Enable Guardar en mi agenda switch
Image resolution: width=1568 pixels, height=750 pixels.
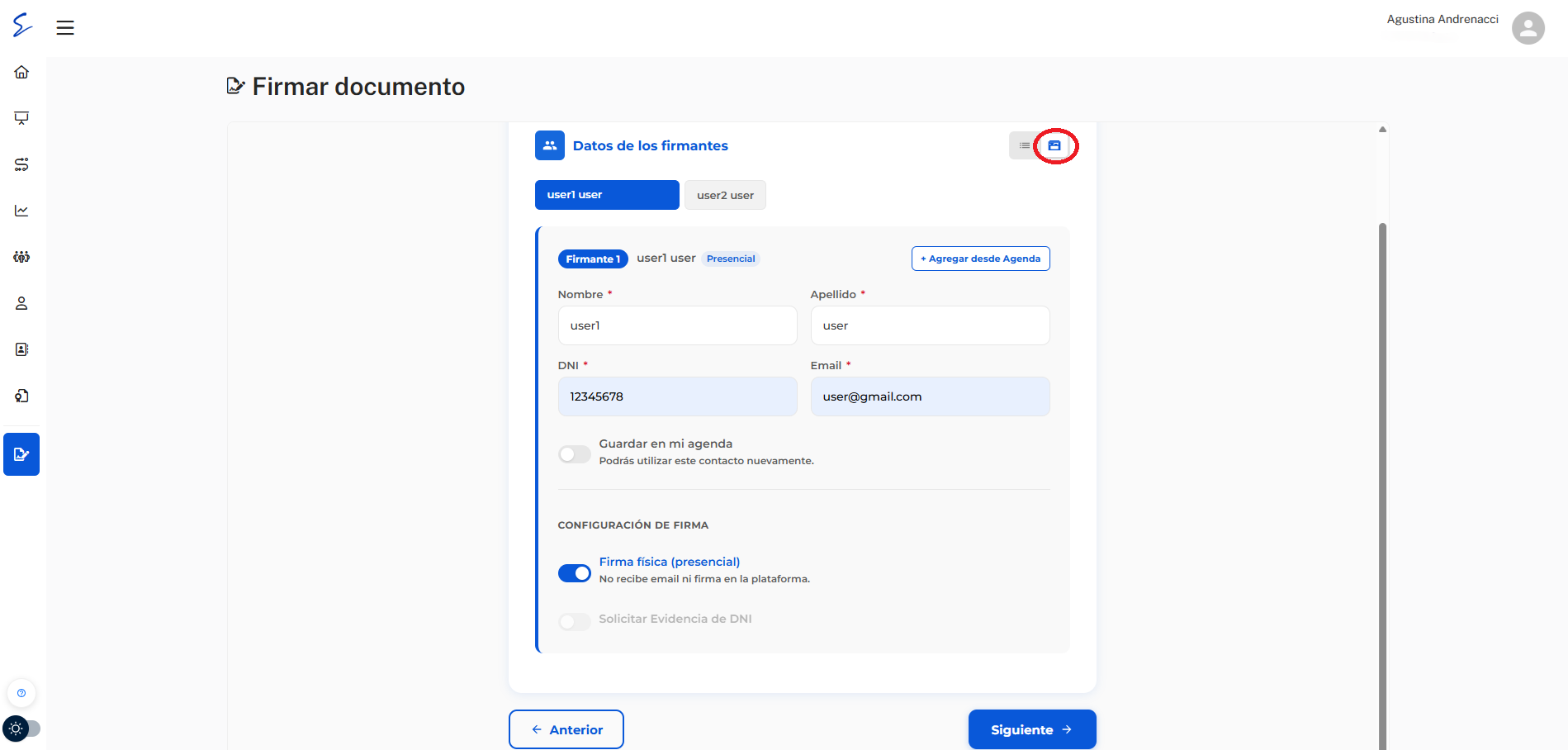(575, 453)
